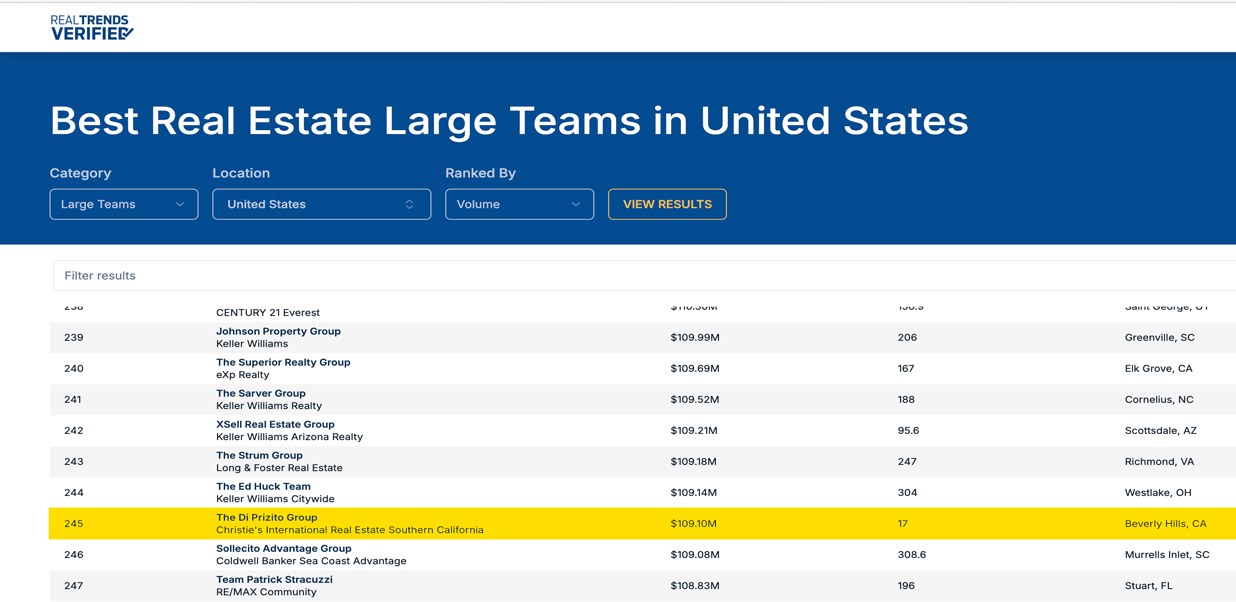Click rank number 240 in the table
Screen dimensions: 1236x602
pos(74,369)
